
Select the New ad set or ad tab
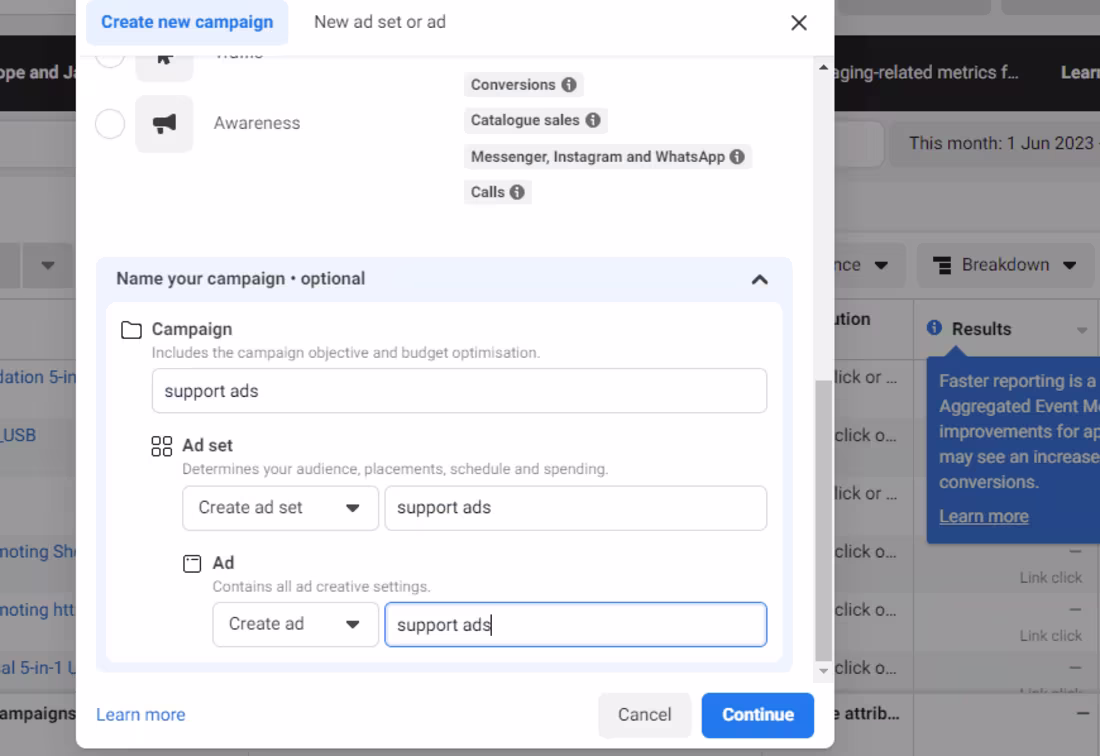(x=380, y=21)
